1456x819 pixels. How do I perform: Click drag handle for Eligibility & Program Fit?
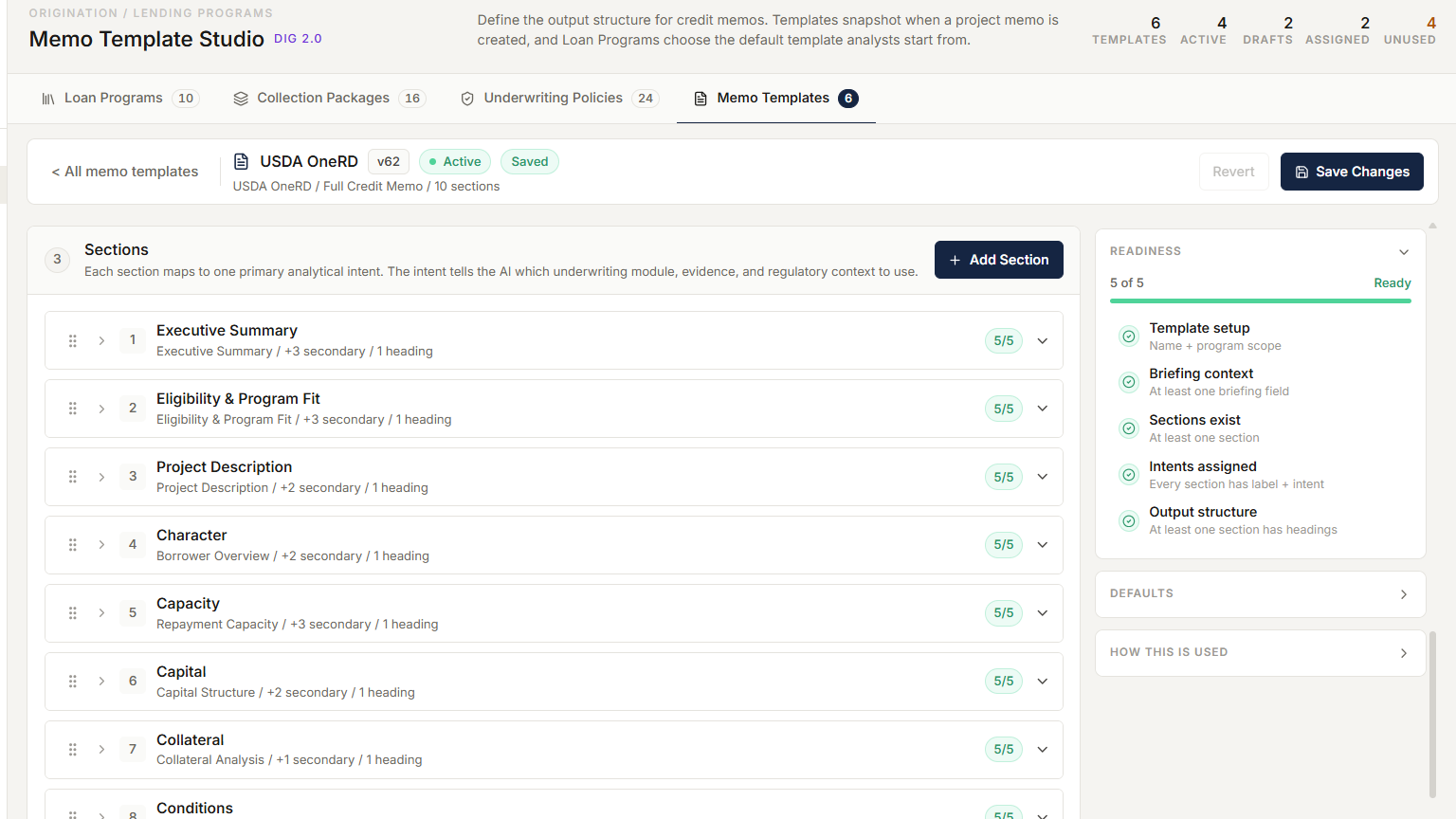[72, 409]
